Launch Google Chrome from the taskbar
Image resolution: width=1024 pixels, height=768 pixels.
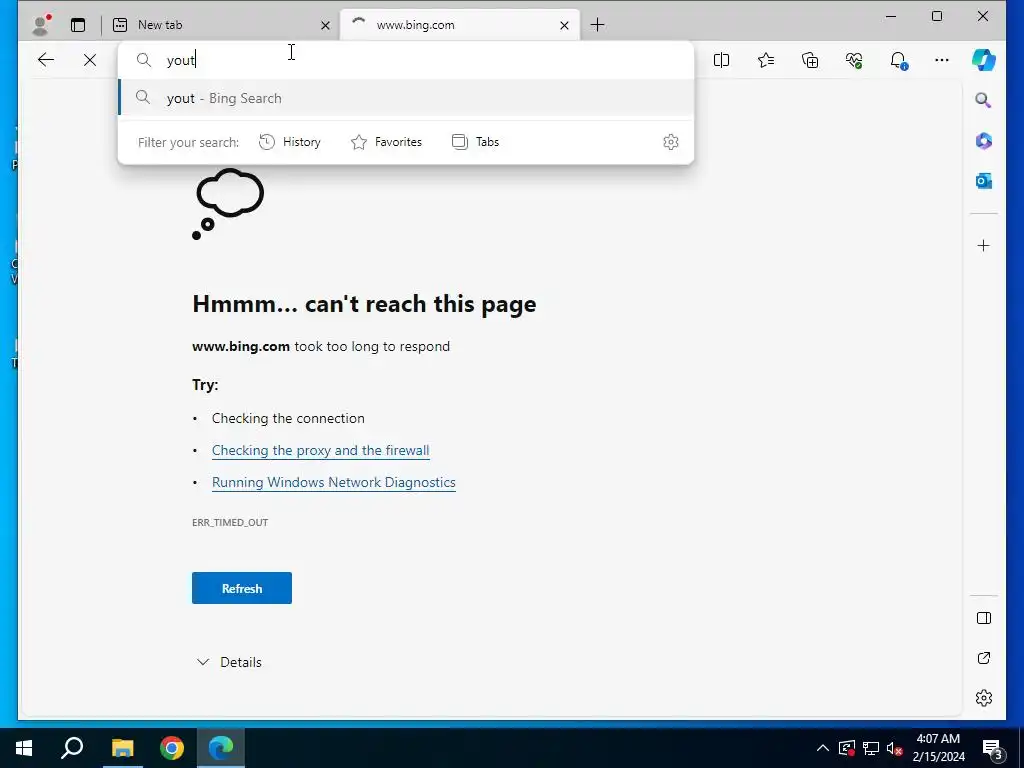[x=172, y=748]
